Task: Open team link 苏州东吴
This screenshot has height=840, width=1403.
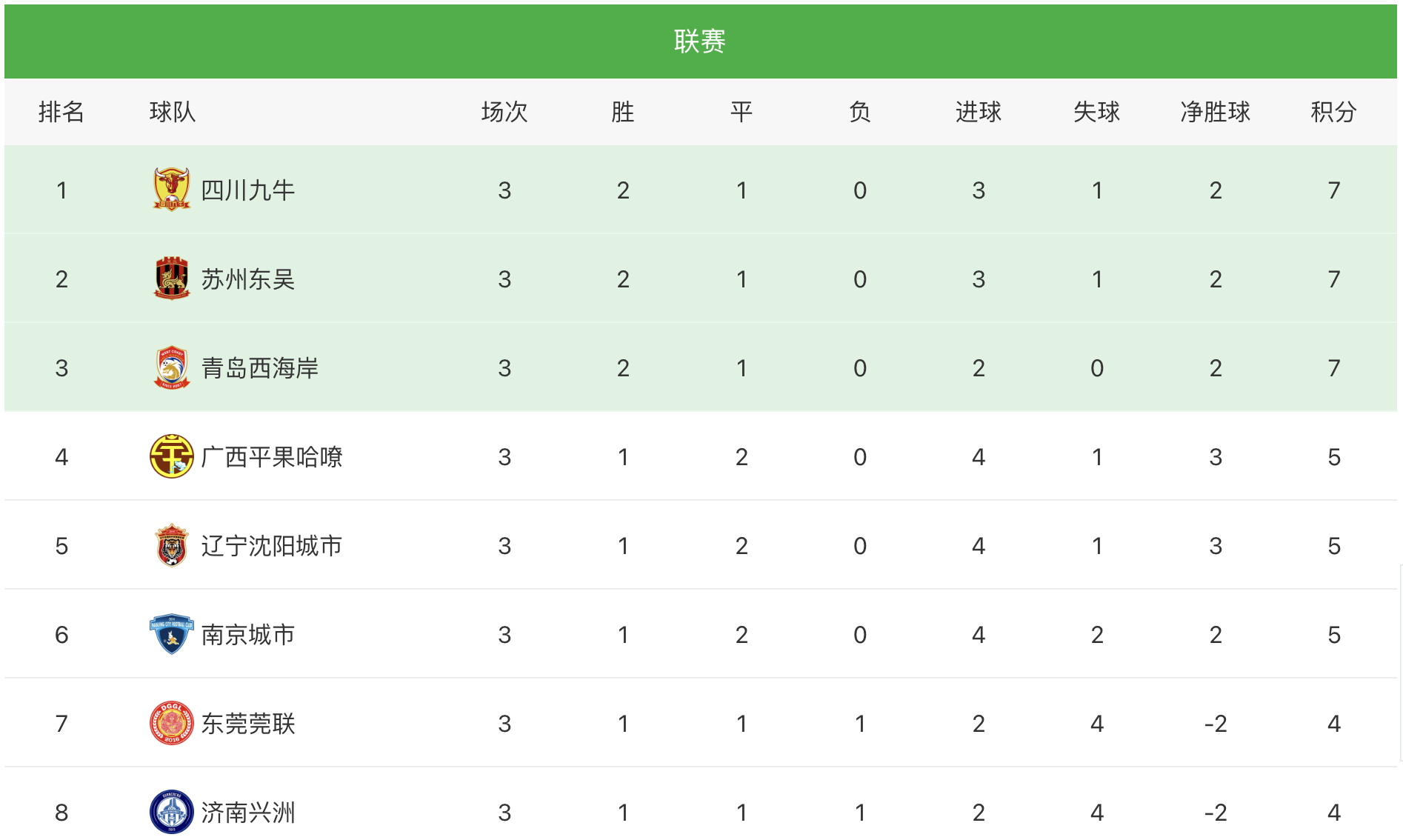Action: 248,279
